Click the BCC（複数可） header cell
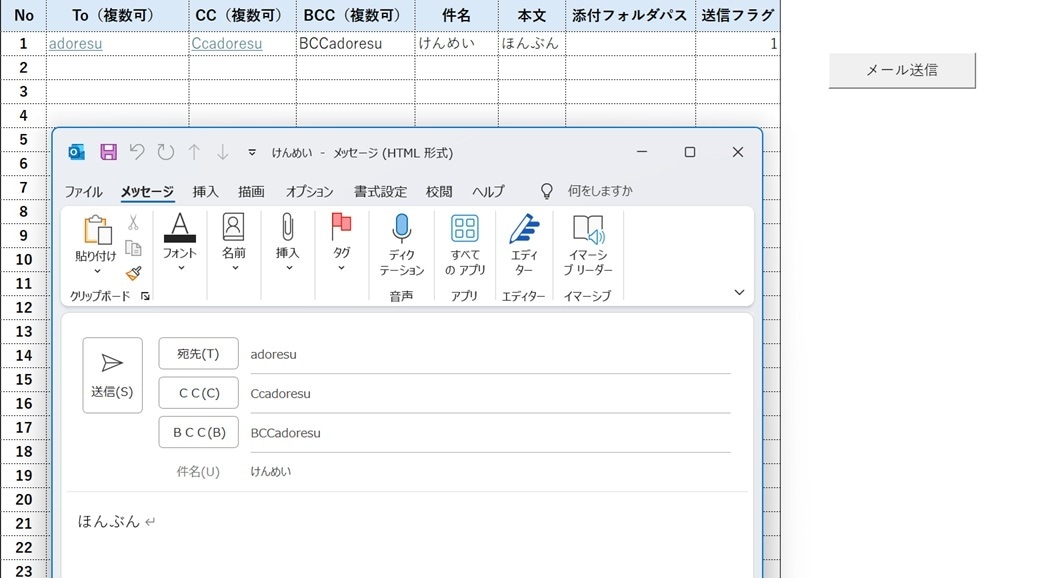Viewport: 1052px width, 578px height. 356,15
